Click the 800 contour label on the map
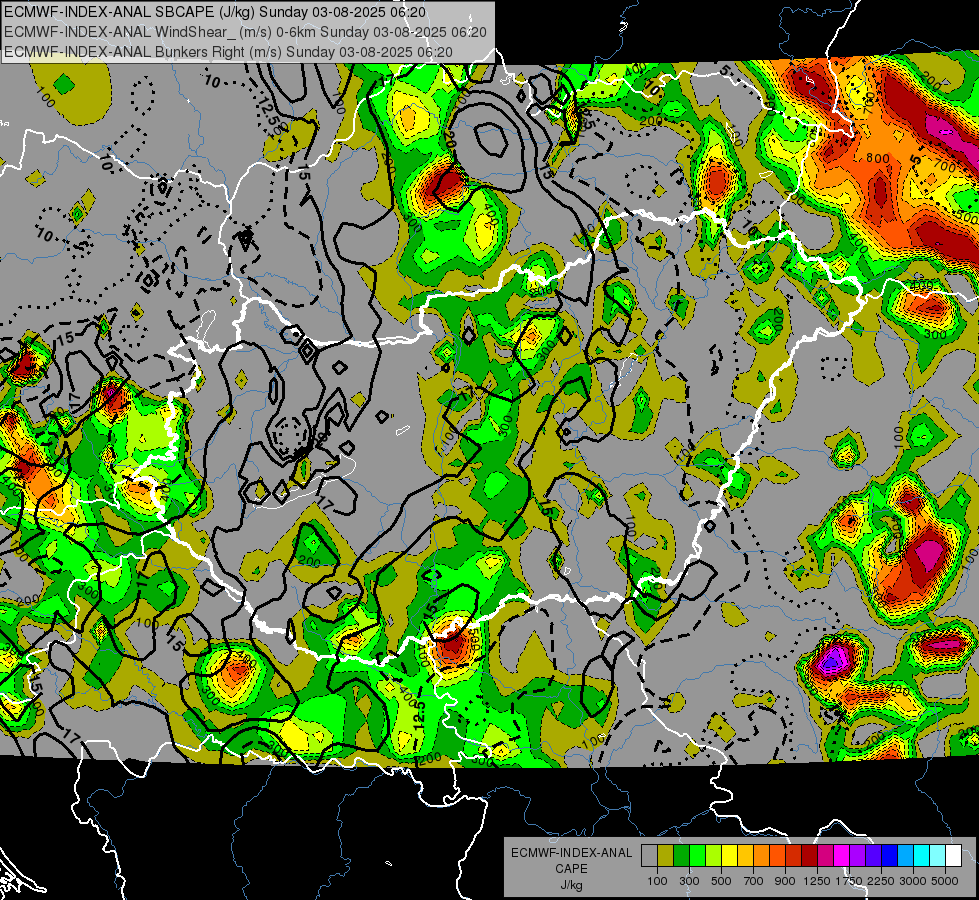 coord(878,159)
